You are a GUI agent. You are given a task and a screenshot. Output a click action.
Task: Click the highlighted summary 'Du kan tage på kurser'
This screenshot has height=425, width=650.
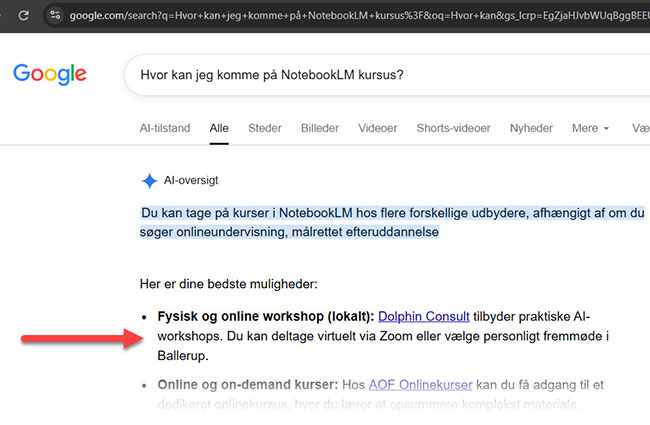pyautogui.click(x=392, y=222)
